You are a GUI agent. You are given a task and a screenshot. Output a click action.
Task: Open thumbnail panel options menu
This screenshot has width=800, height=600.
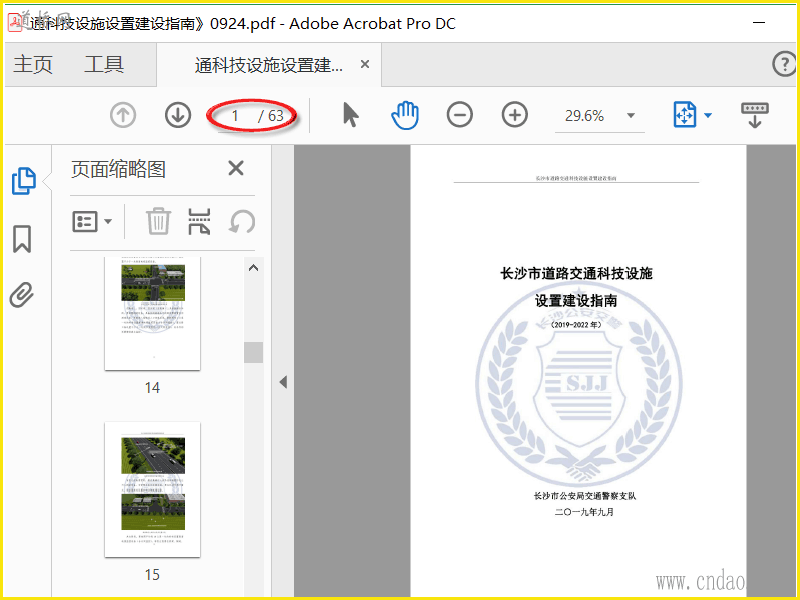click(x=92, y=222)
